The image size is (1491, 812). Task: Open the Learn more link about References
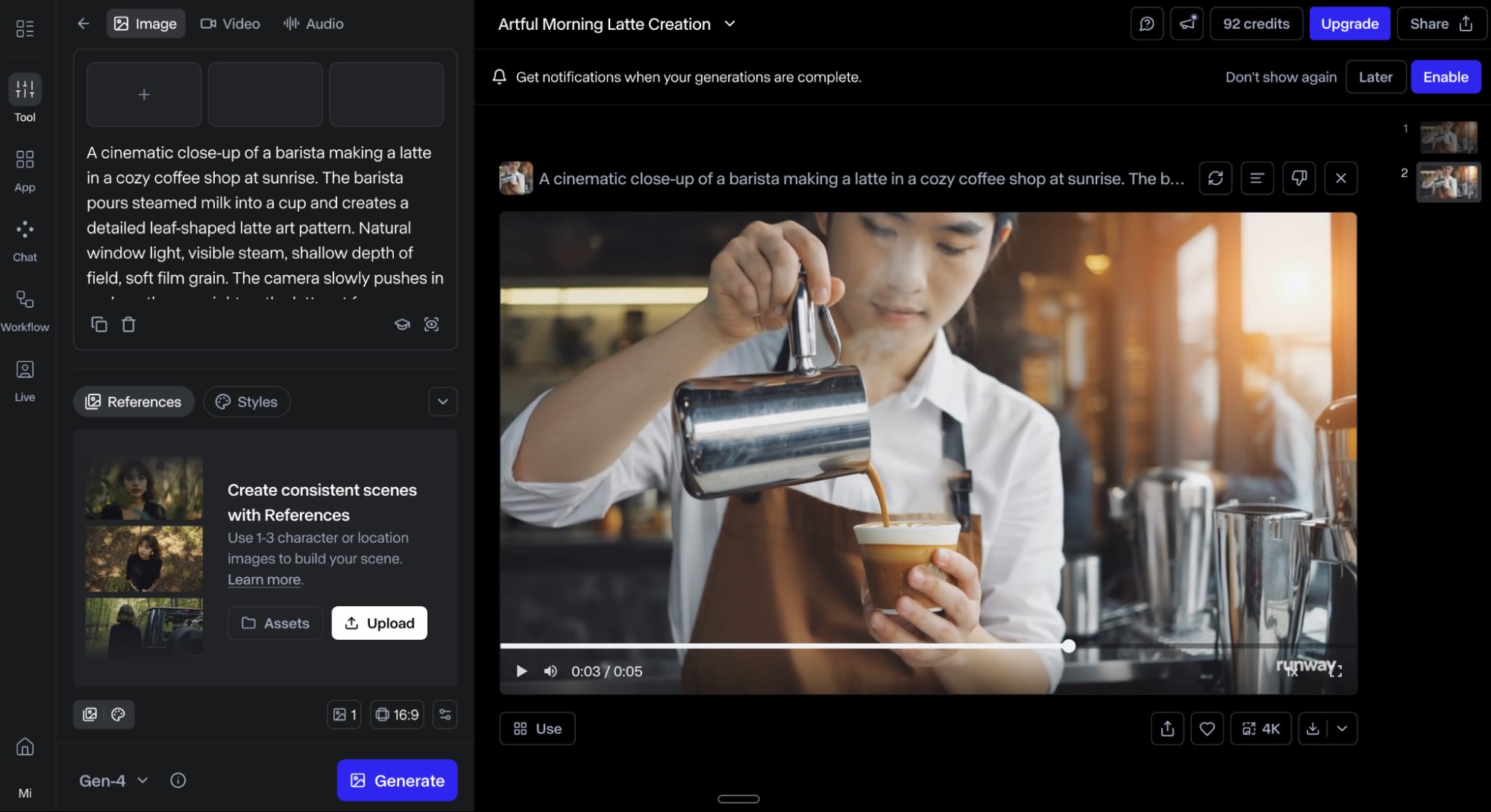tap(263, 579)
